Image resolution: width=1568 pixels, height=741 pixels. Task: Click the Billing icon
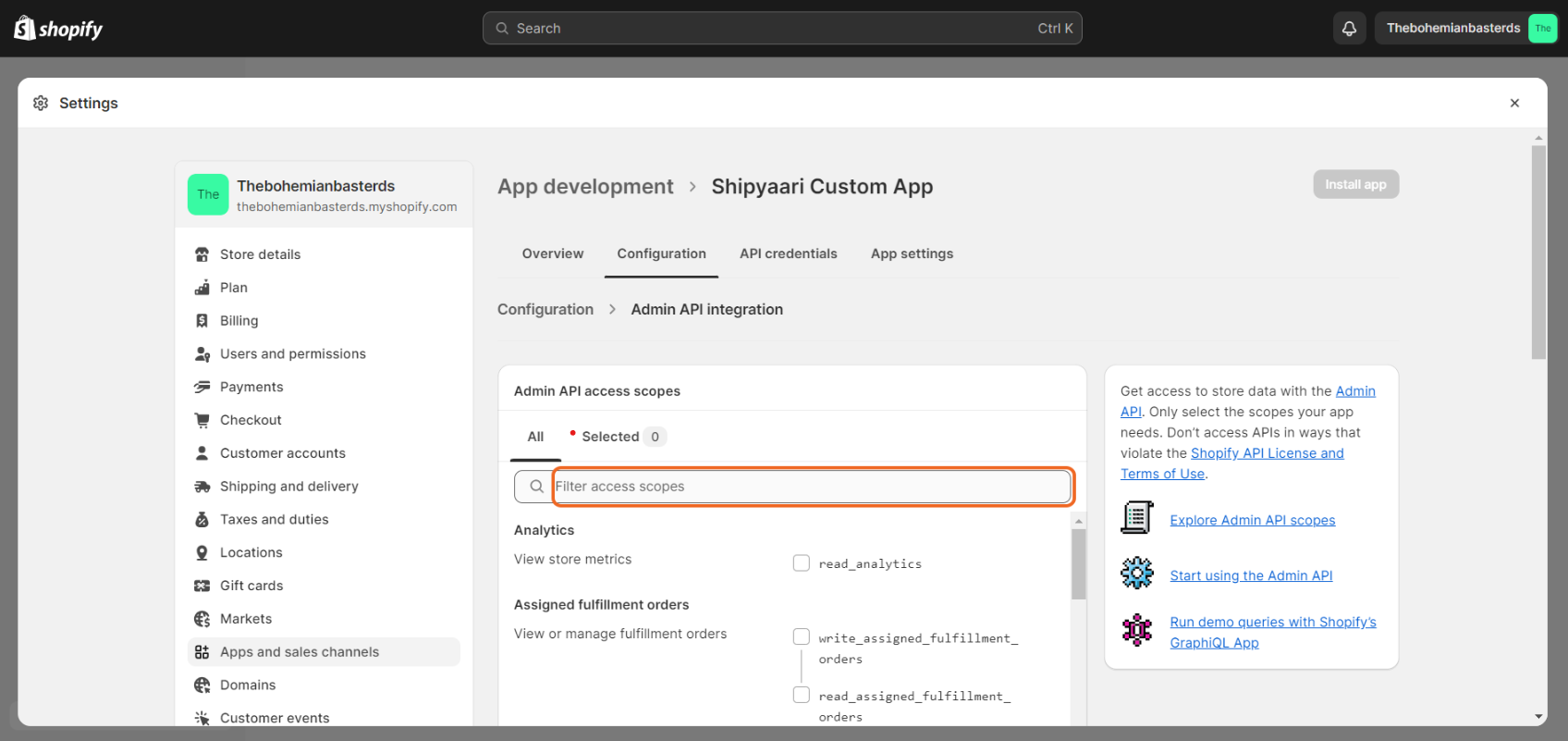[x=202, y=321]
